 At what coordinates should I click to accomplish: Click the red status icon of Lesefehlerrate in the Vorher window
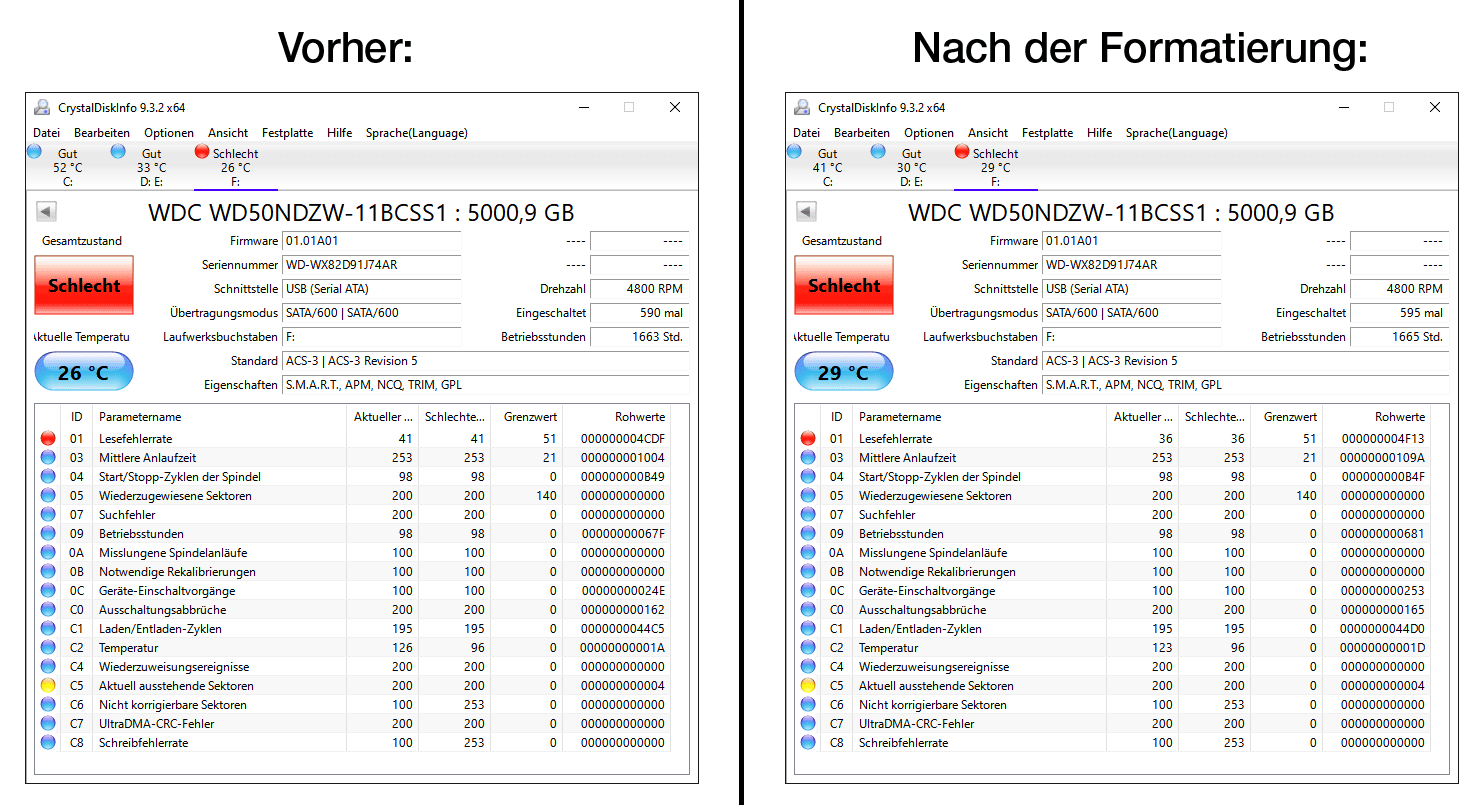coord(48,438)
